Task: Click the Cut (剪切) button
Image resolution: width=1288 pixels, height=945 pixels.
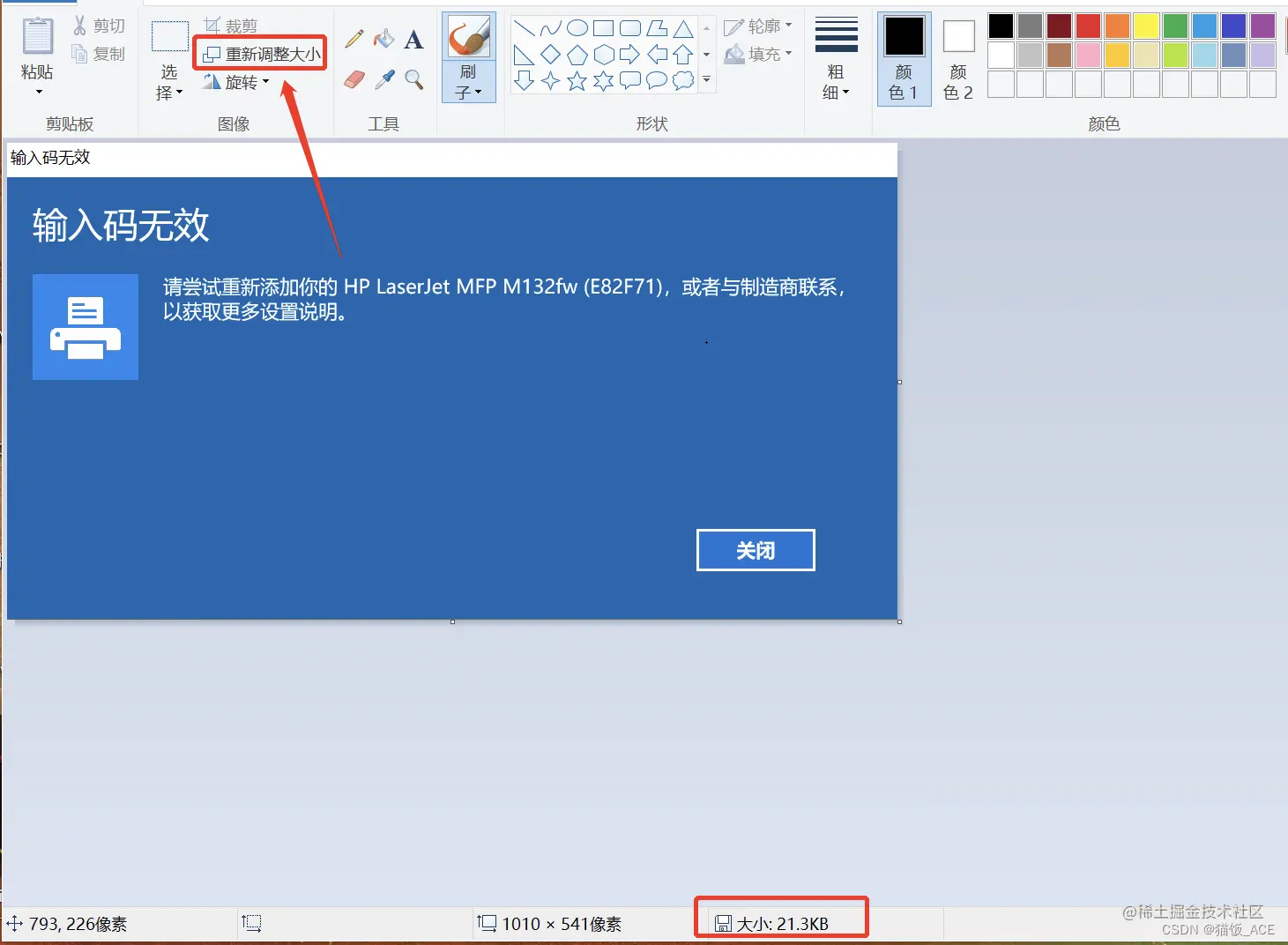Action: pyautogui.click(x=100, y=26)
